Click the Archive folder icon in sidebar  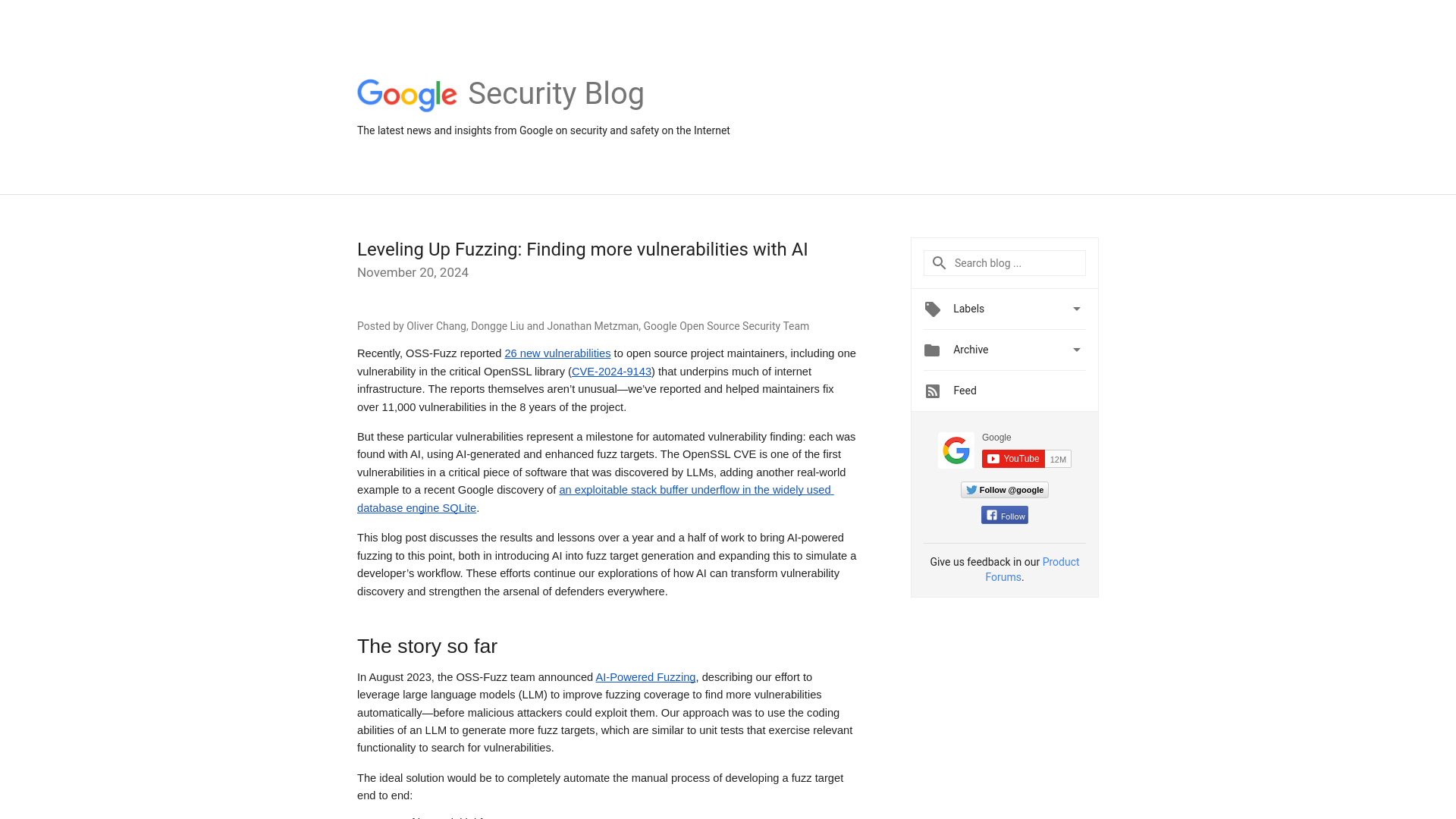point(932,349)
